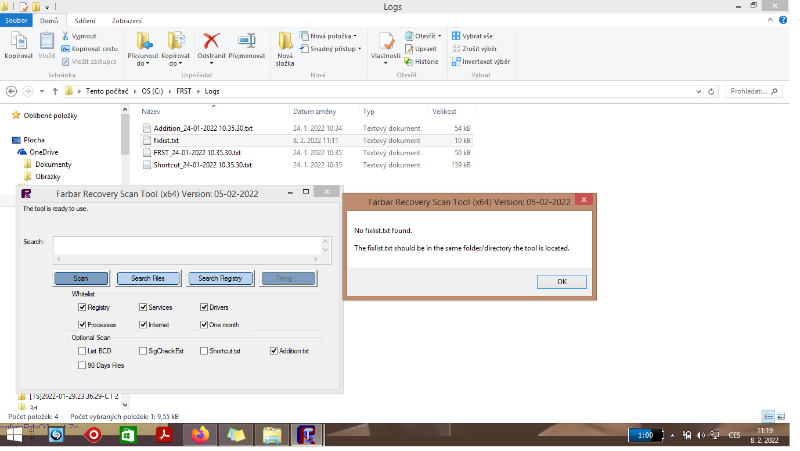Click the Přejmenovat icon
Viewport: 800px width, 451px height.
tap(247, 45)
